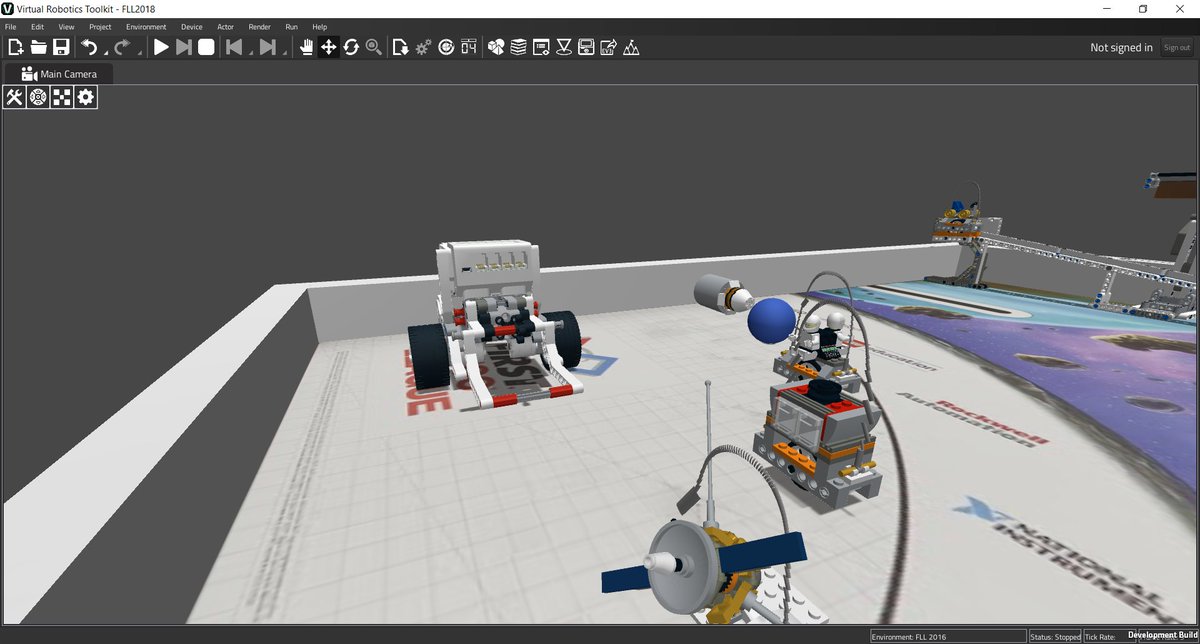Select the Move tool in the toolbar
Viewport: 1200px width, 644px height.
330,47
